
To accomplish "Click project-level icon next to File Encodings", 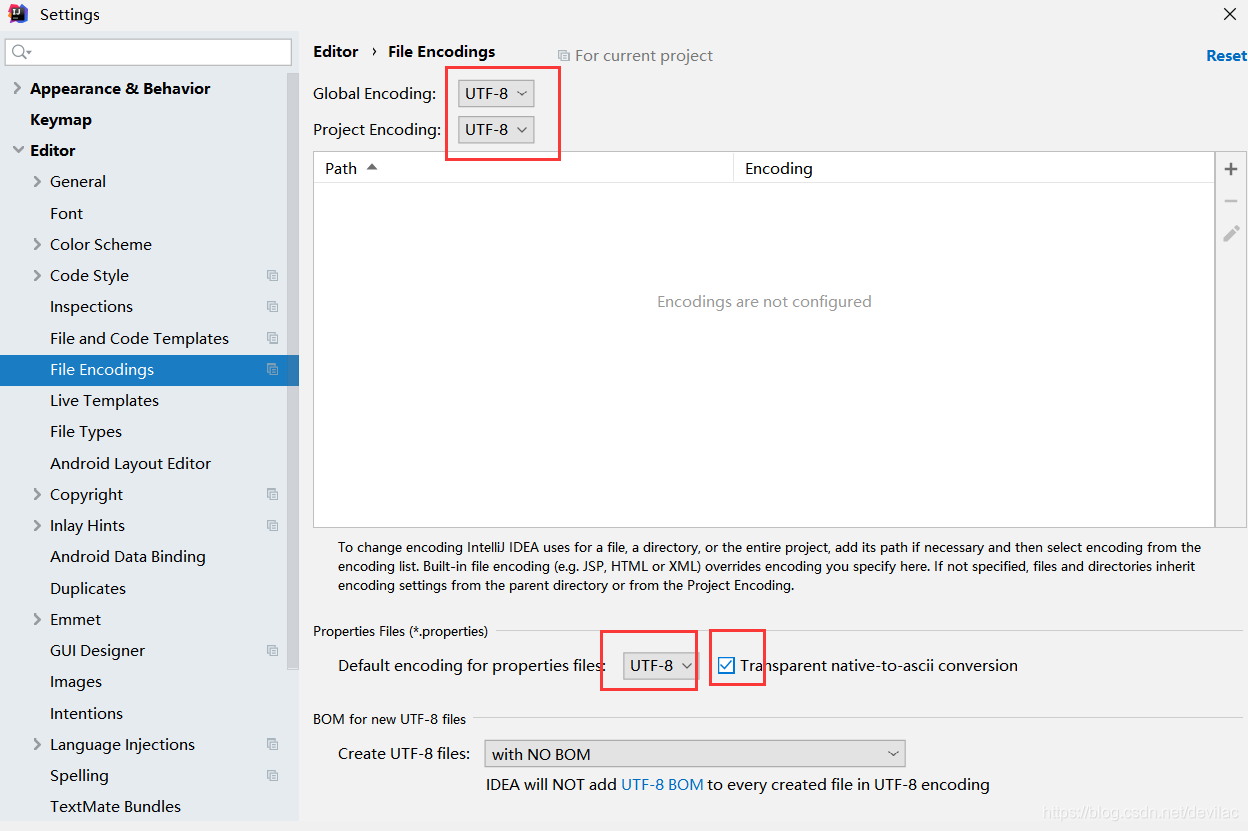I will [272, 369].
